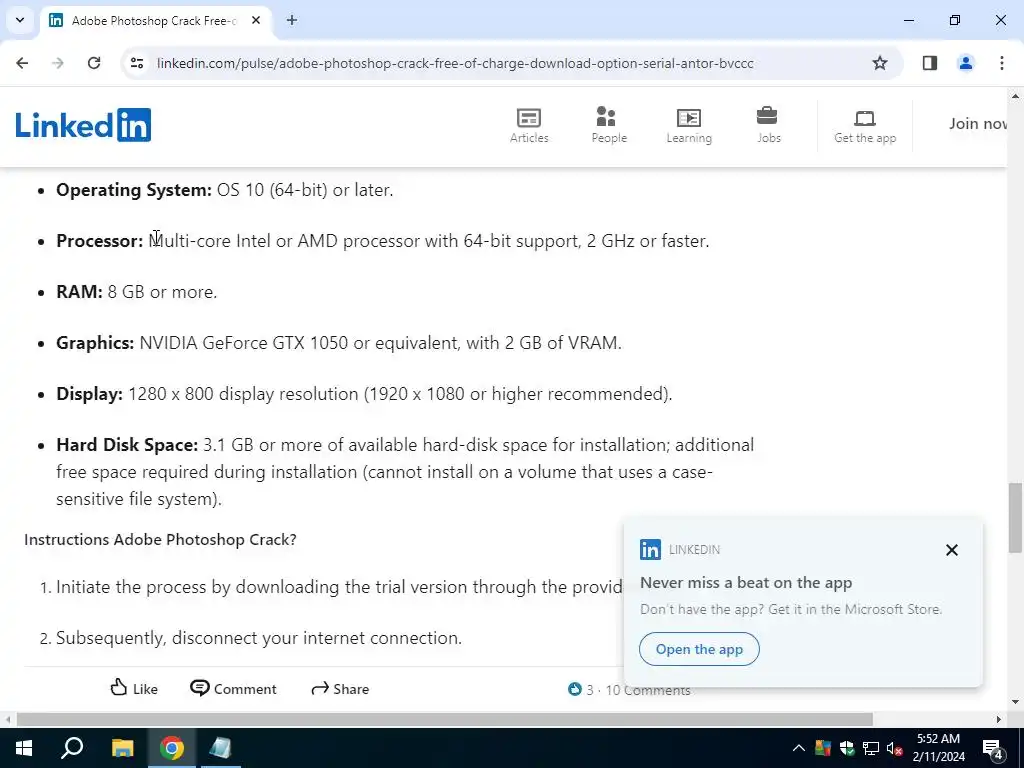
Task: Reload the current page
Action: tap(94, 63)
